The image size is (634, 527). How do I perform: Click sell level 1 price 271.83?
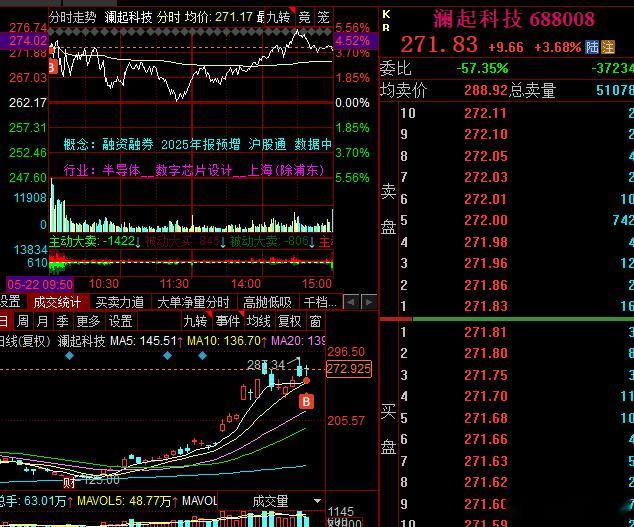click(x=486, y=306)
